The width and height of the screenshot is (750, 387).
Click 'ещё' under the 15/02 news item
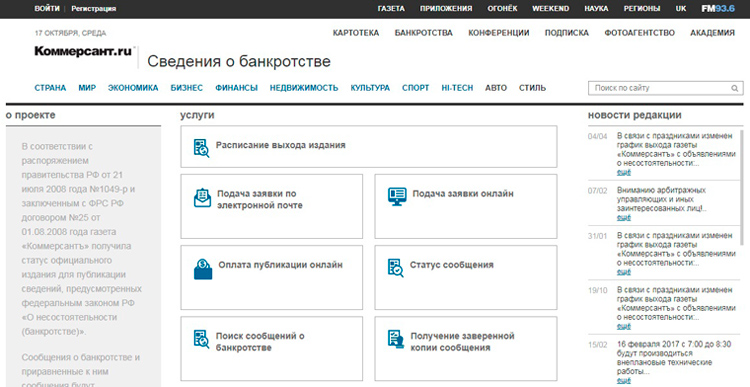click(x=624, y=380)
